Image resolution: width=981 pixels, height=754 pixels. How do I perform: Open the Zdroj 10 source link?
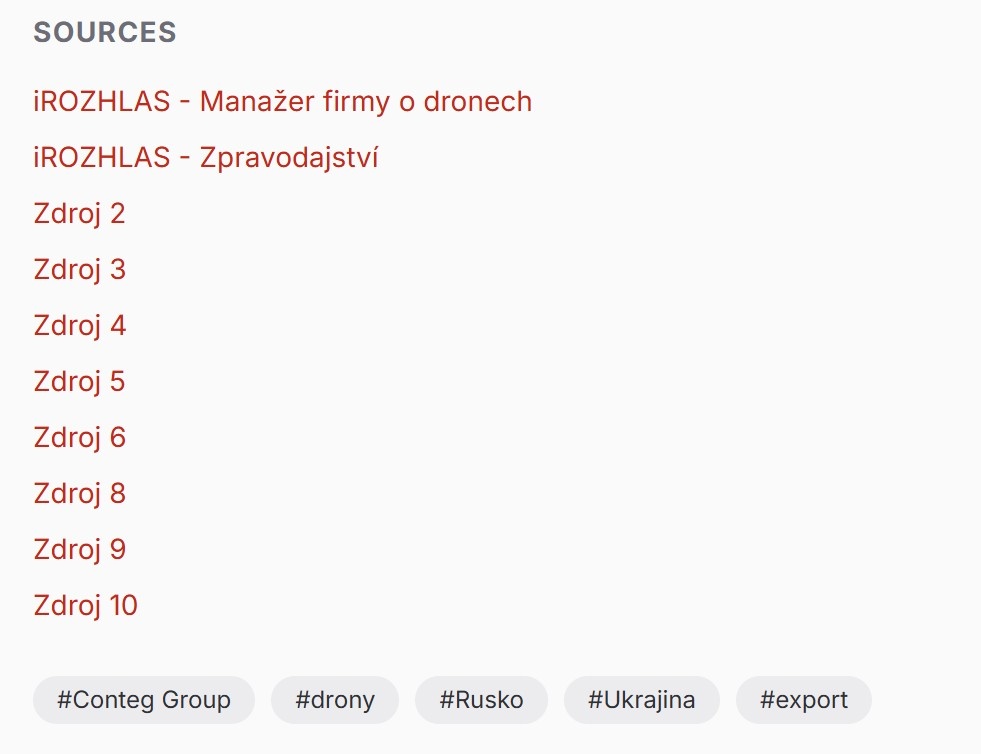[x=85, y=606]
